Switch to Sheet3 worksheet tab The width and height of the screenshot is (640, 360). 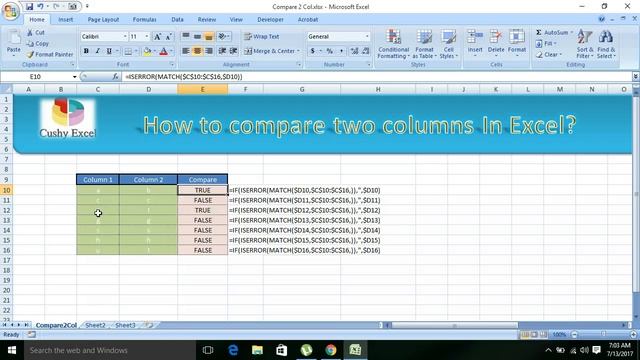point(125,325)
